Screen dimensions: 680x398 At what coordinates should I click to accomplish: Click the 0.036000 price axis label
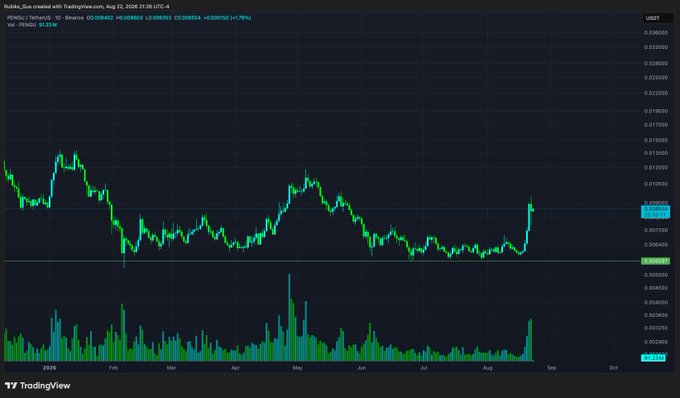tap(656, 33)
